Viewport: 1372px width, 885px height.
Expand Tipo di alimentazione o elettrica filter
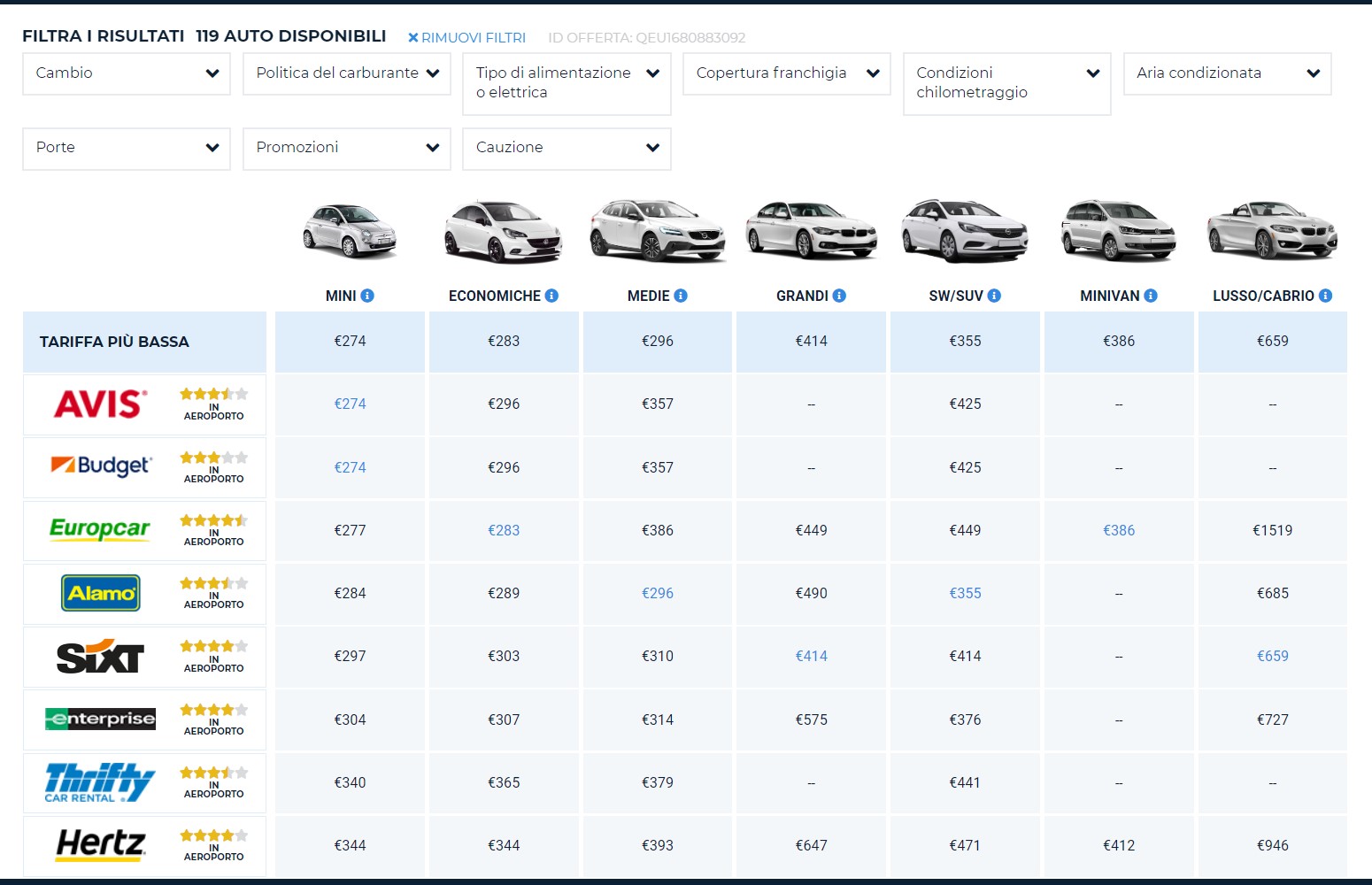coord(567,83)
